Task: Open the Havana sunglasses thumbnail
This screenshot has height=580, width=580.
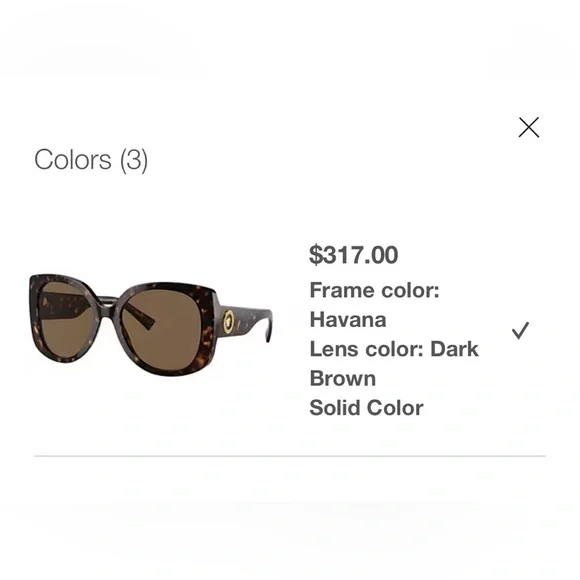Action: [x=151, y=325]
